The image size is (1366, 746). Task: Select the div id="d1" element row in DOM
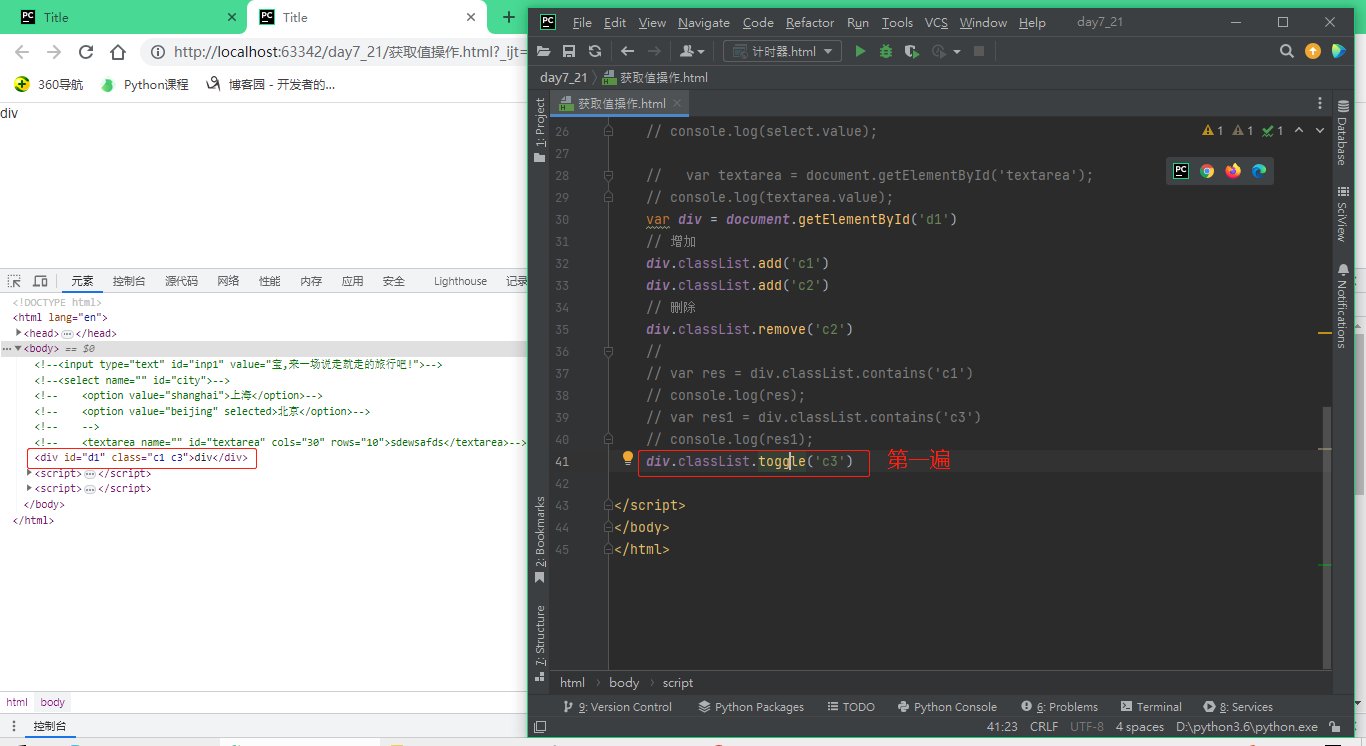(141, 458)
